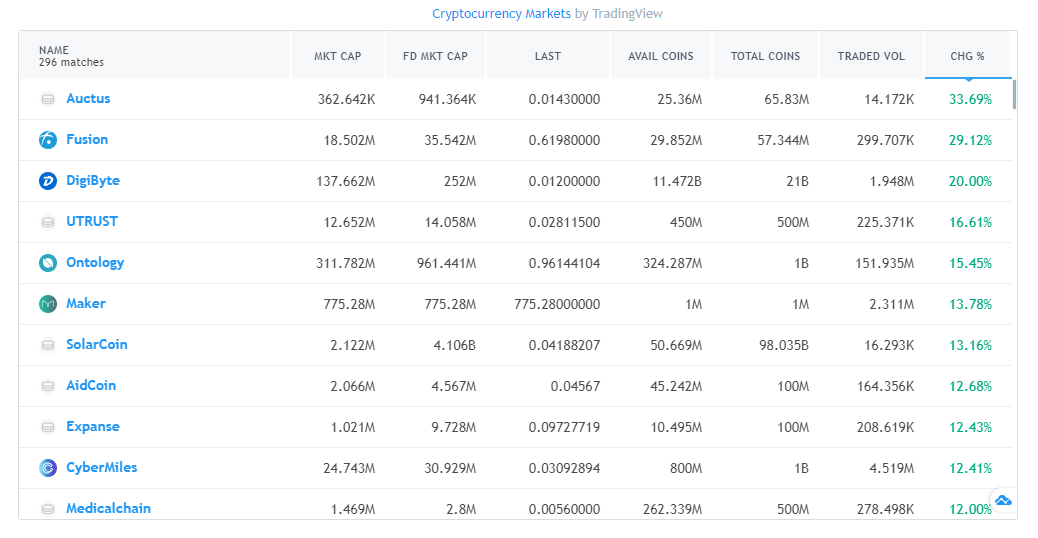
Task: Open the Cryptocurrency Markets link
Action: tap(501, 14)
